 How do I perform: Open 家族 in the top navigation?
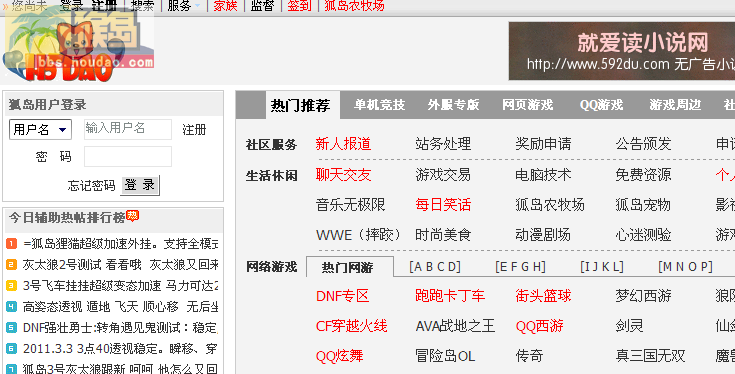click(x=225, y=6)
